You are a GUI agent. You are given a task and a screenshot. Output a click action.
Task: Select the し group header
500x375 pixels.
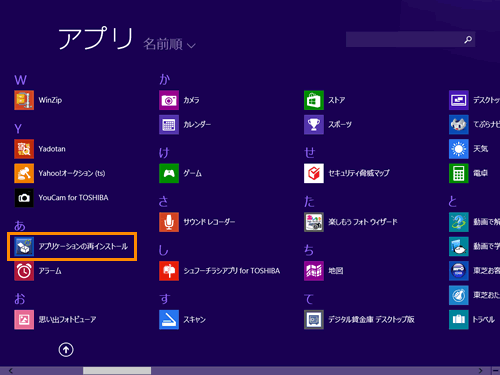163,250
